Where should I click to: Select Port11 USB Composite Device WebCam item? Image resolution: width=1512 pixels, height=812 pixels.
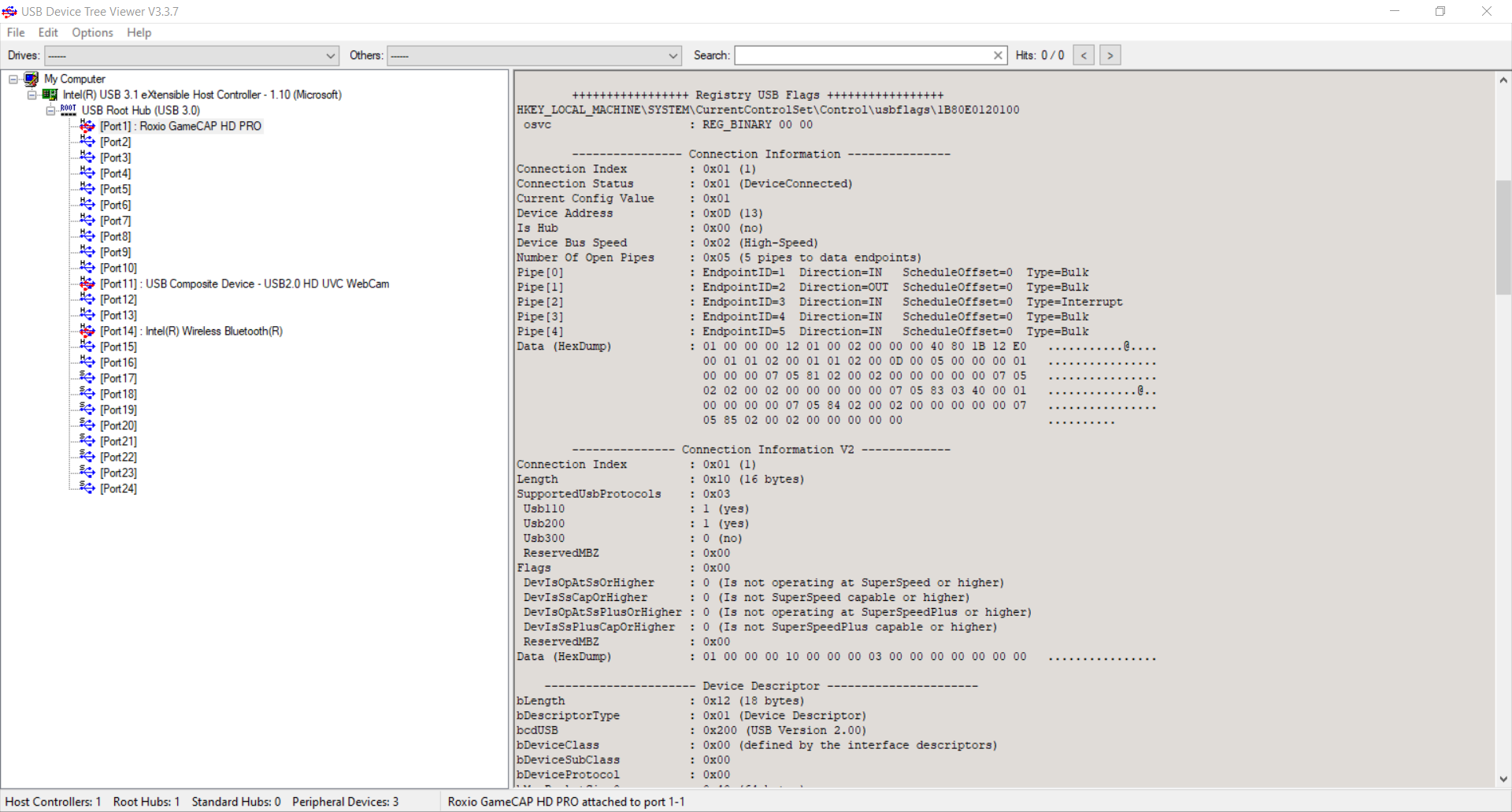(x=245, y=284)
